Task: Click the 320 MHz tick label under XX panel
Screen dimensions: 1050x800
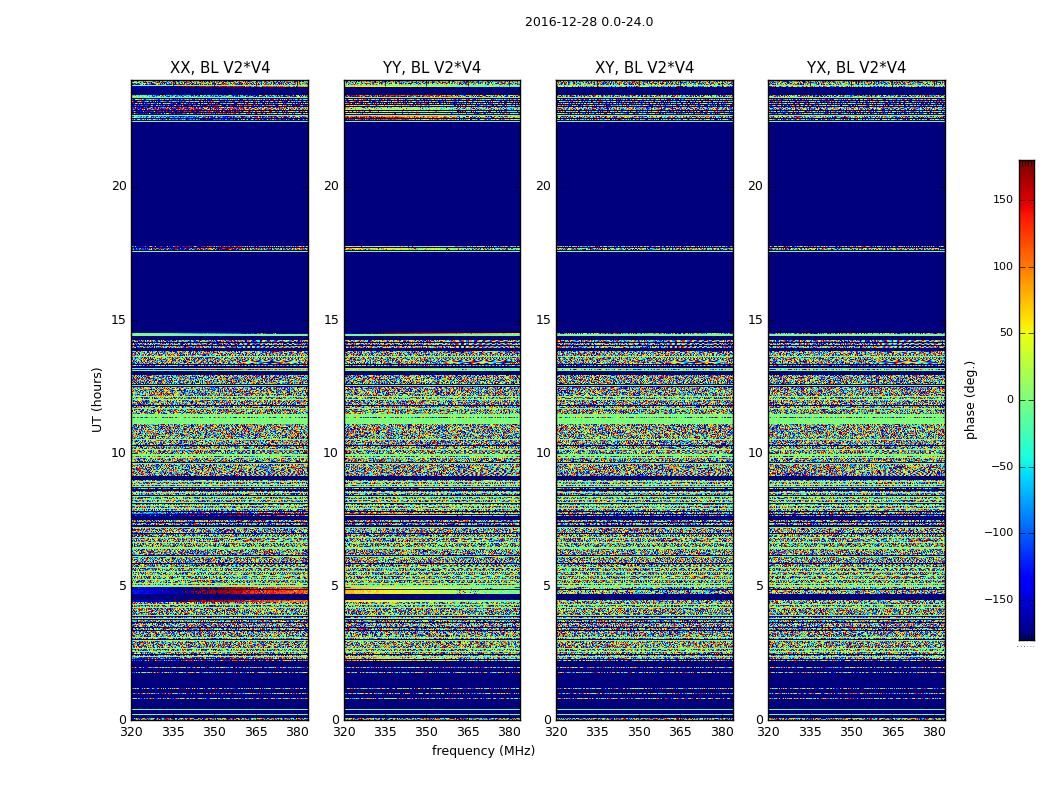Action: pyautogui.click(x=131, y=732)
